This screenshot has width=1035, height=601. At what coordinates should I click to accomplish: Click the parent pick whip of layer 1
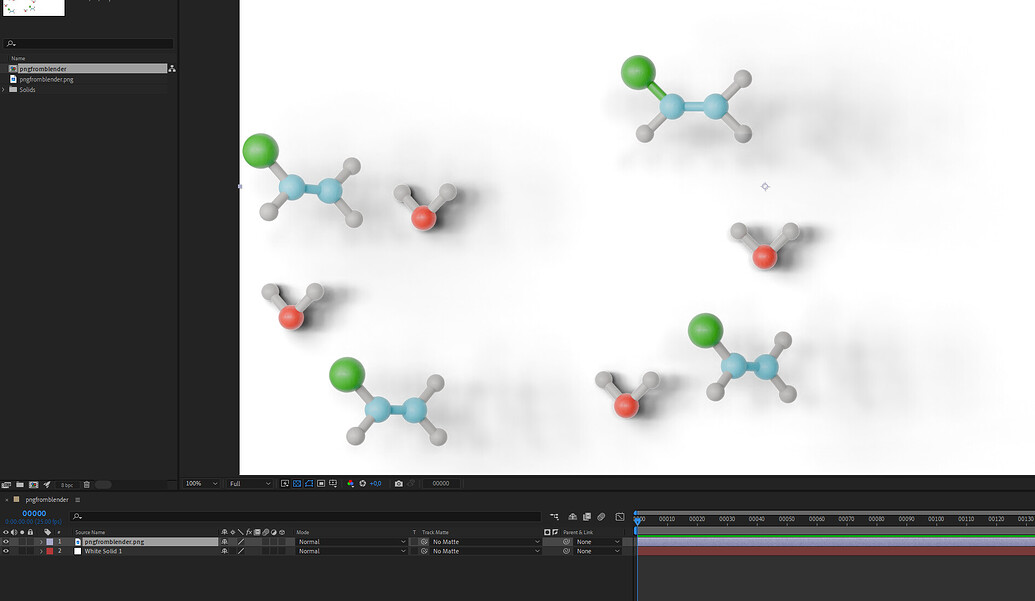pos(566,542)
